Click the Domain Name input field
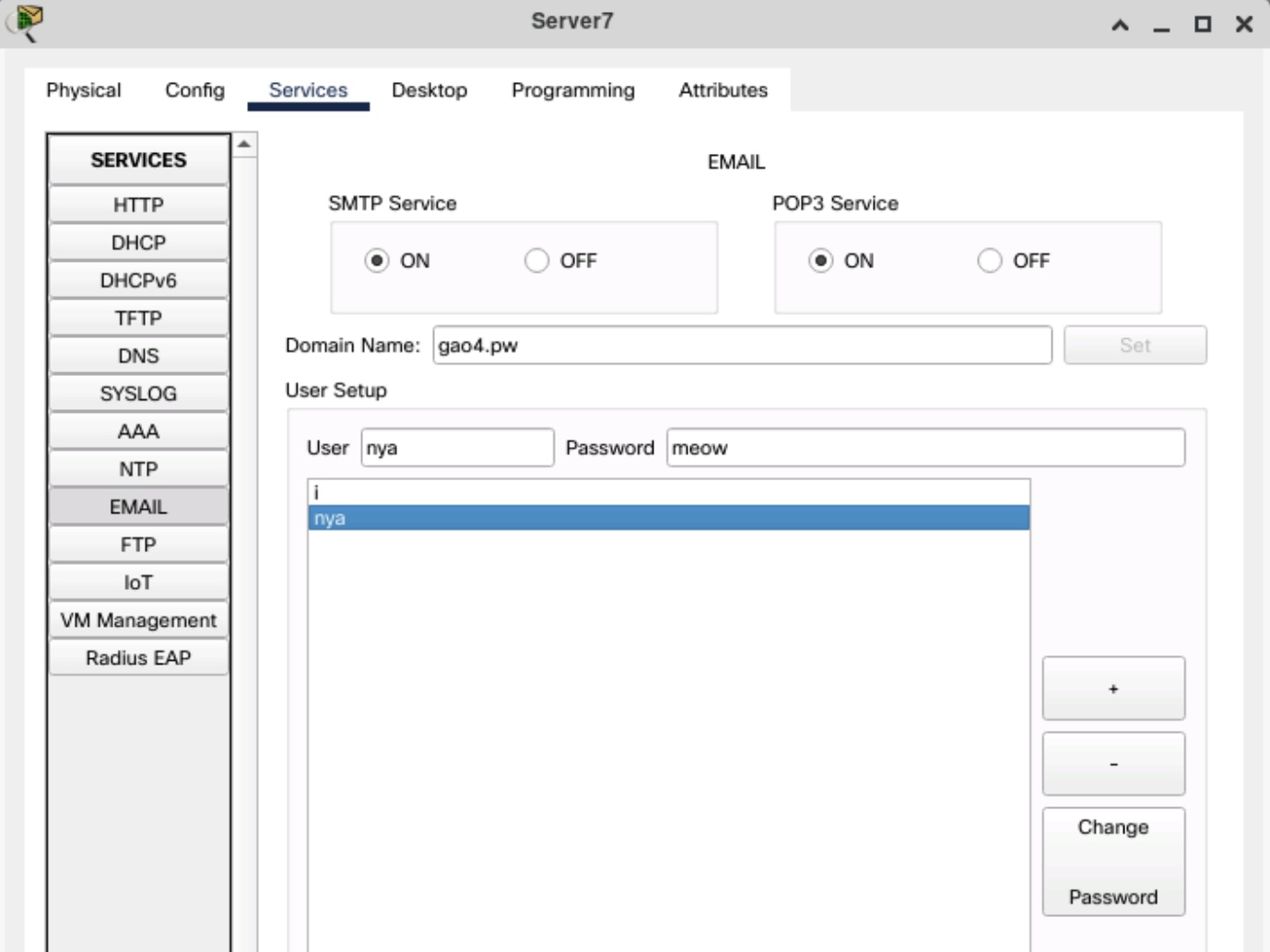1270x952 pixels. (741, 346)
